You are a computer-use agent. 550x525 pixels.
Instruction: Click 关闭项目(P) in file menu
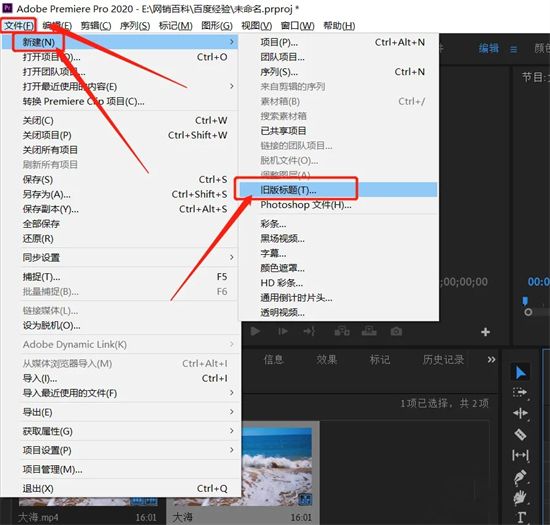(120, 135)
